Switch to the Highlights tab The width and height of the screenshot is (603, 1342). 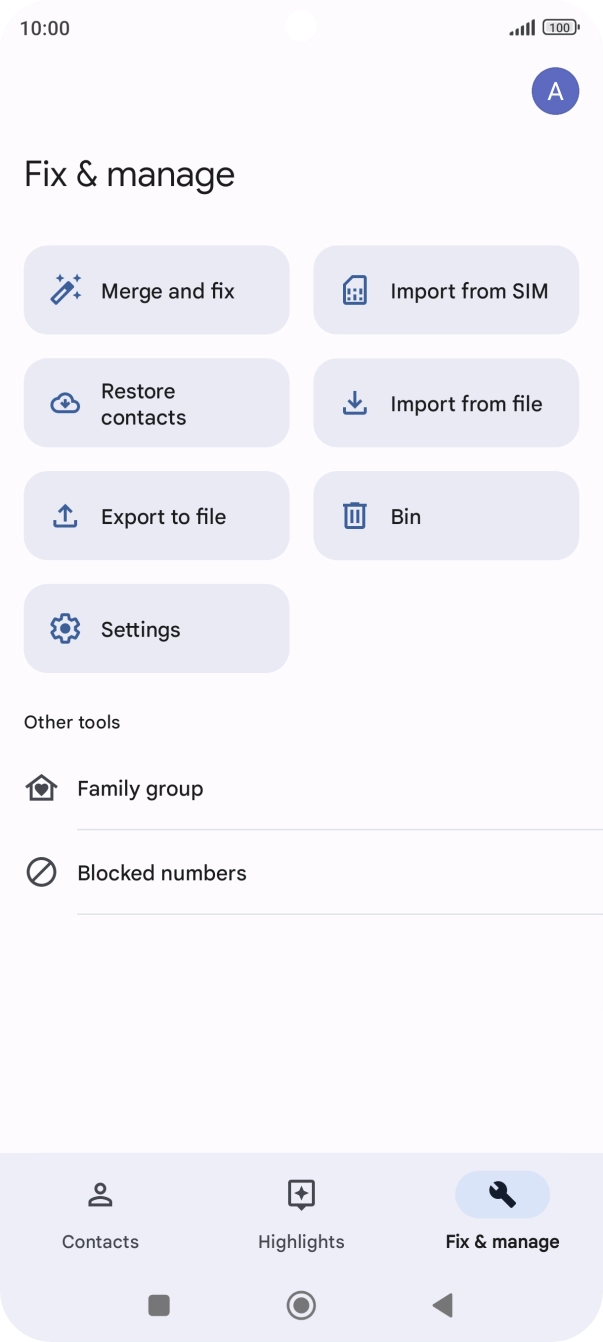click(x=301, y=1214)
